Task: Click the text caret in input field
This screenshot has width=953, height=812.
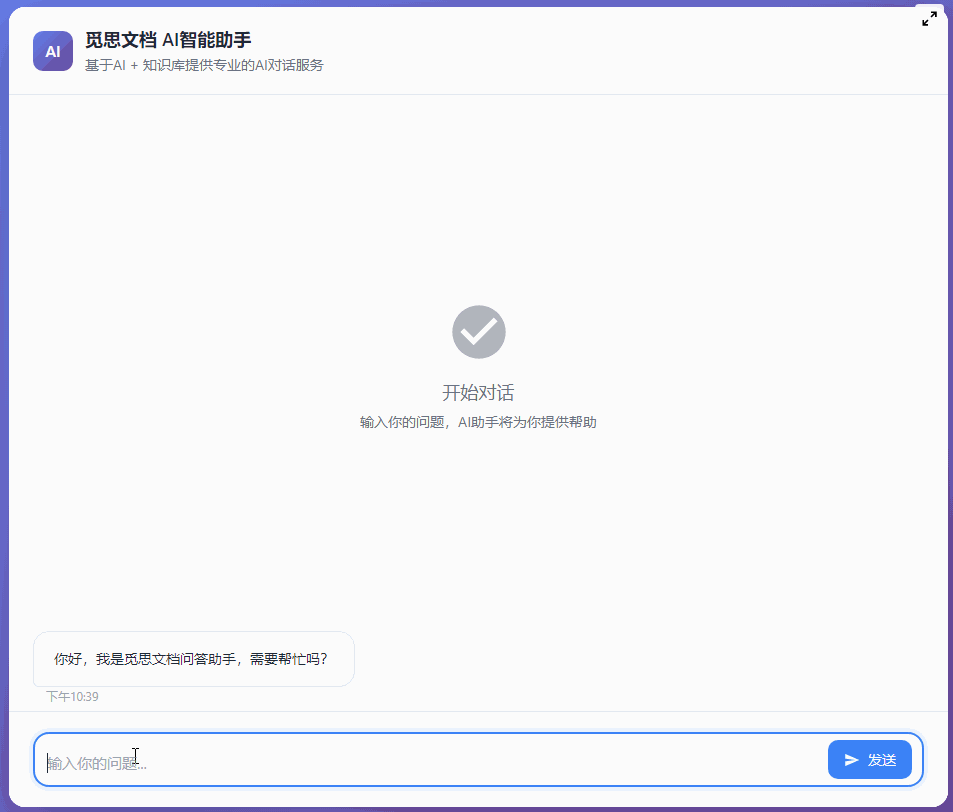Action: [x=47, y=763]
